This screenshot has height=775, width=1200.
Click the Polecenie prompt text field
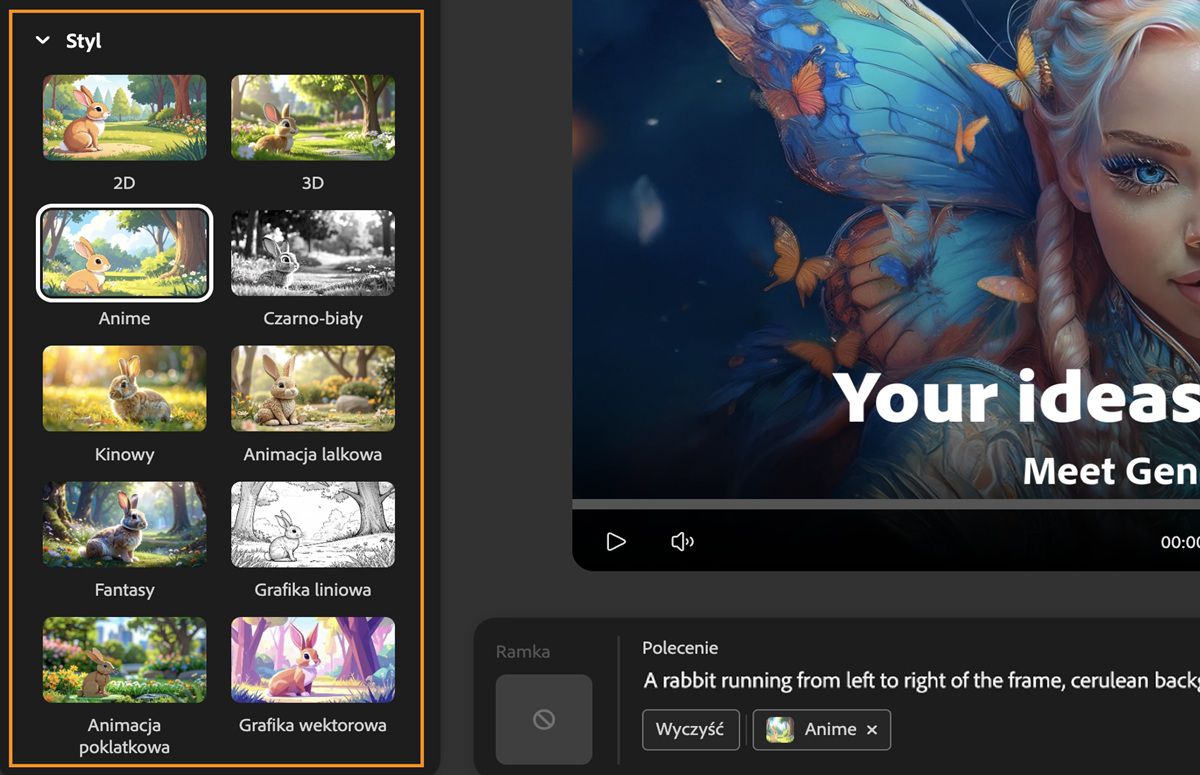[x=920, y=681]
